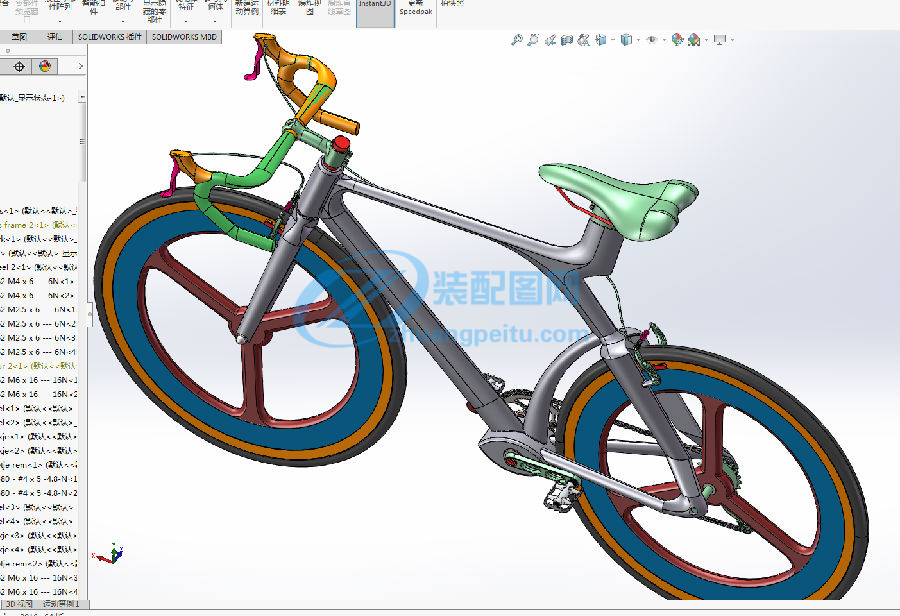This screenshot has height=616, width=900.
Task: Switch to the SOLIDWORKS MBD tab
Action: (x=184, y=37)
